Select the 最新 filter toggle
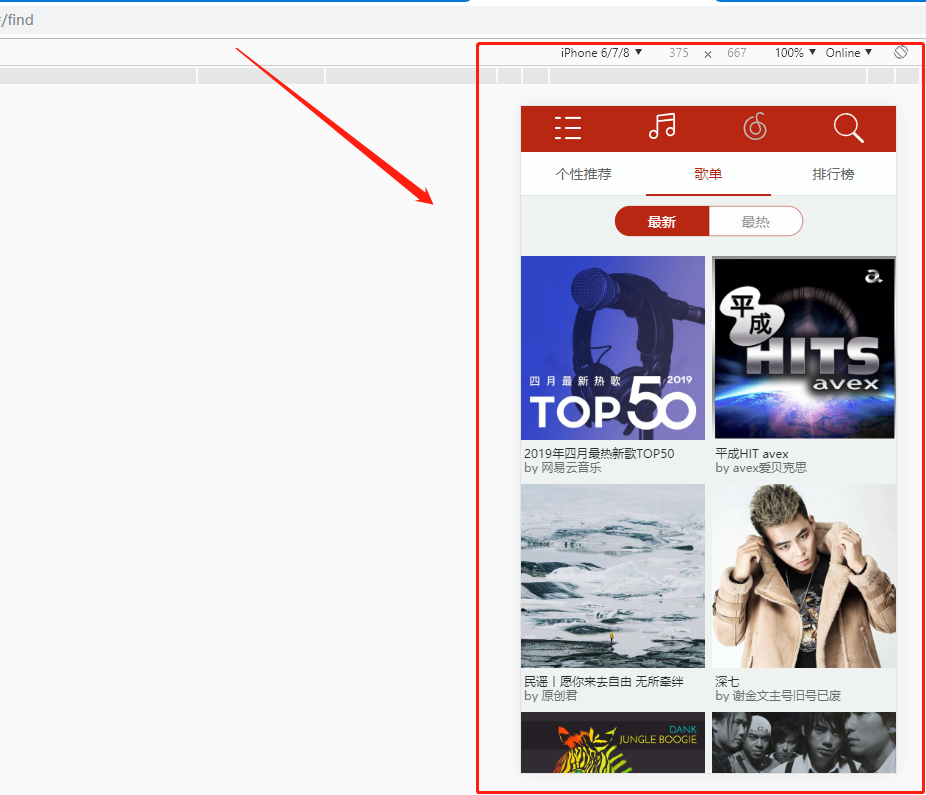 coord(661,221)
